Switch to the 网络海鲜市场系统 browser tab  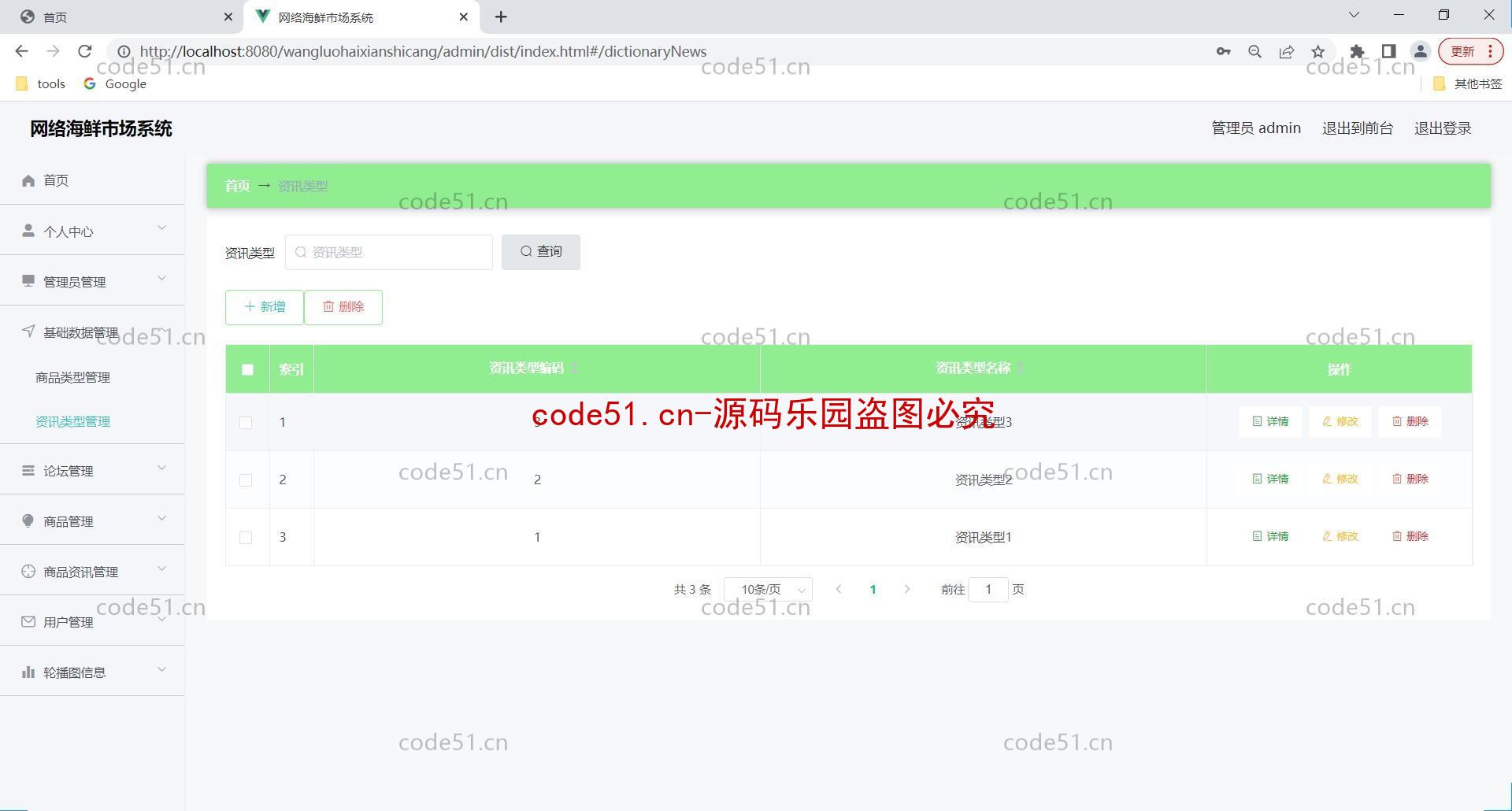pyautogui.click(x=362, y=17)
